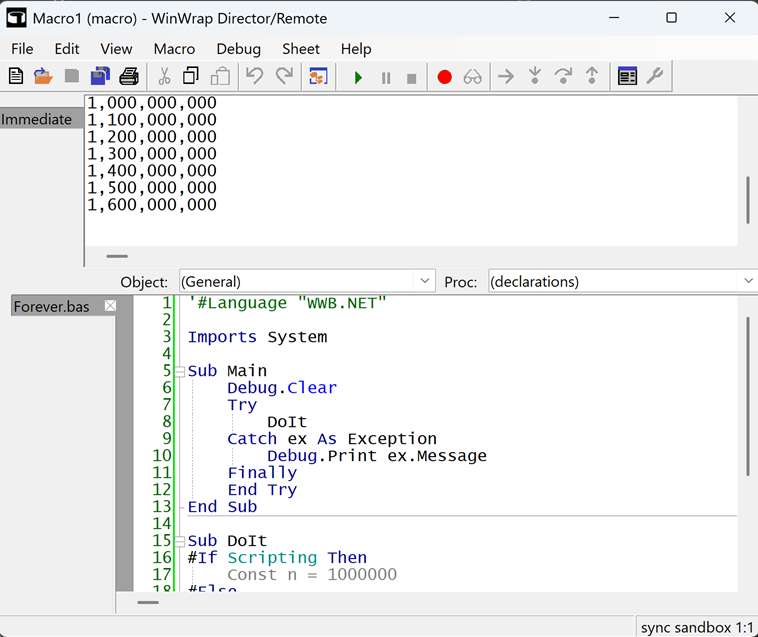The image size is (758, 637).
Task: Open a file with the folder icon
Action: [x=43, y=76]
